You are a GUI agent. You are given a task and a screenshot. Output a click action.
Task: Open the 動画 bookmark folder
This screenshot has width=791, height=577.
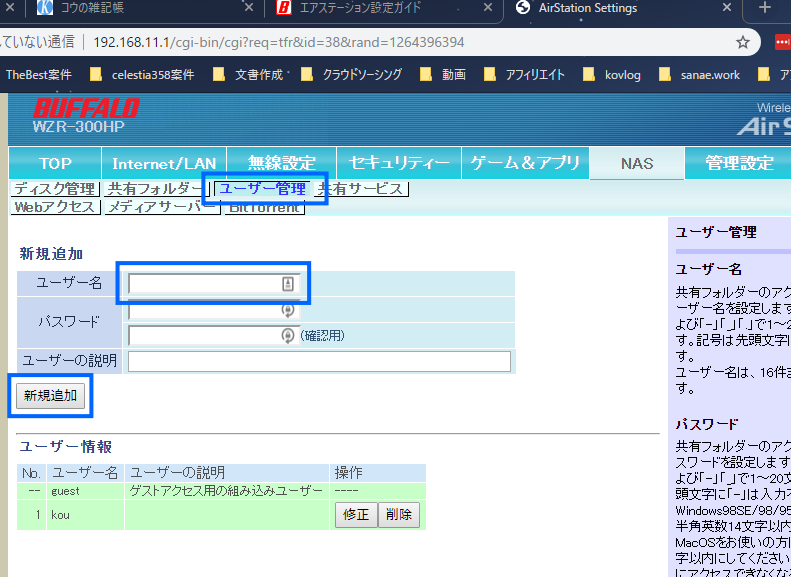tap(443, 75)
